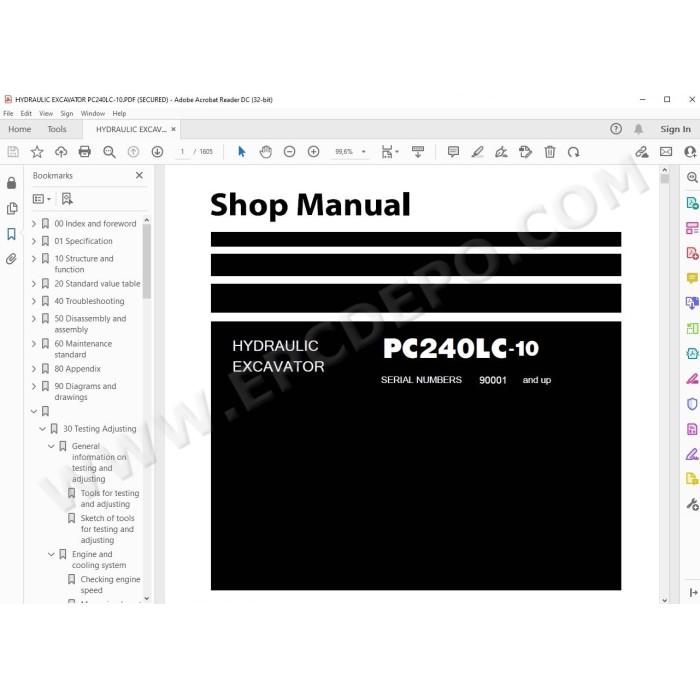Close the HYDRAULIC EXCAV document tab
700x700 pixels.
tap(174, 129)
